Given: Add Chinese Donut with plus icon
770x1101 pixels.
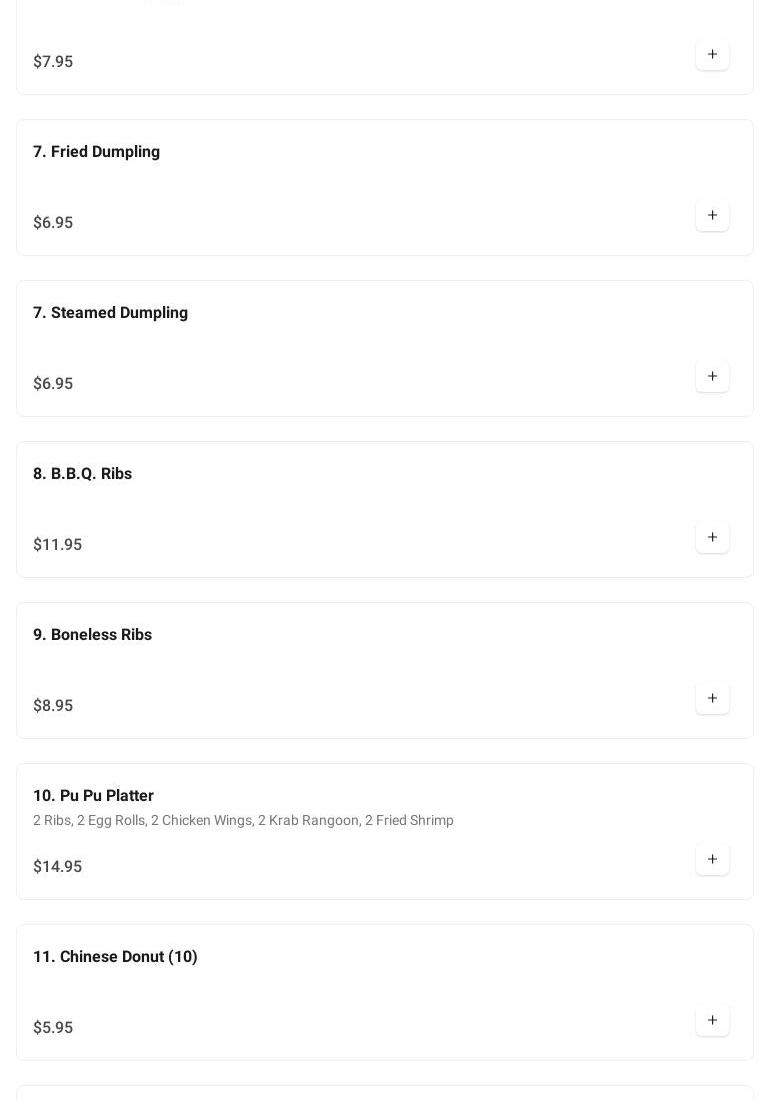Looking at the screenshot, I should pyautogui.click(x=712, y=1020).
